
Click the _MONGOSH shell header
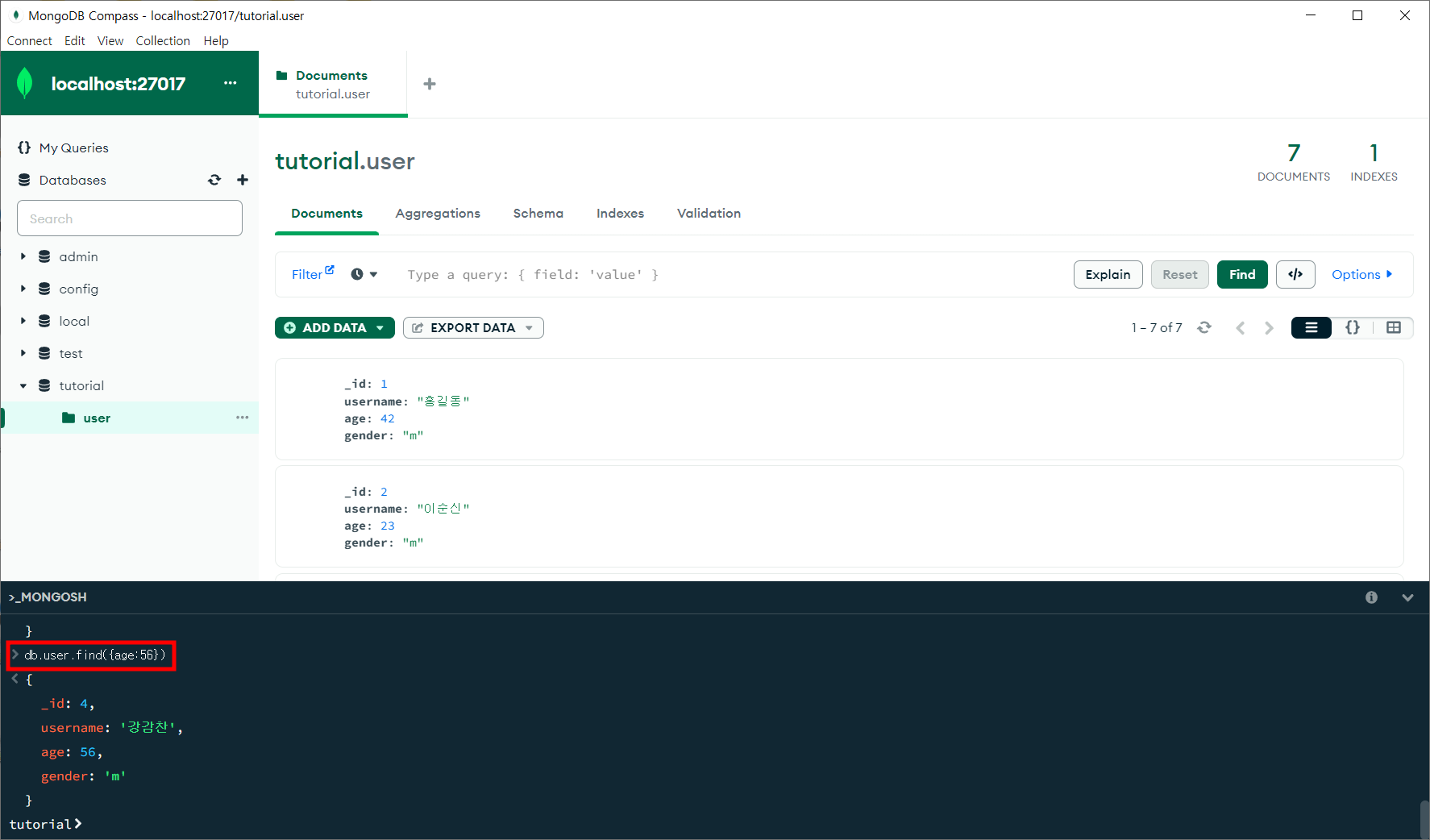pos(48,597)
